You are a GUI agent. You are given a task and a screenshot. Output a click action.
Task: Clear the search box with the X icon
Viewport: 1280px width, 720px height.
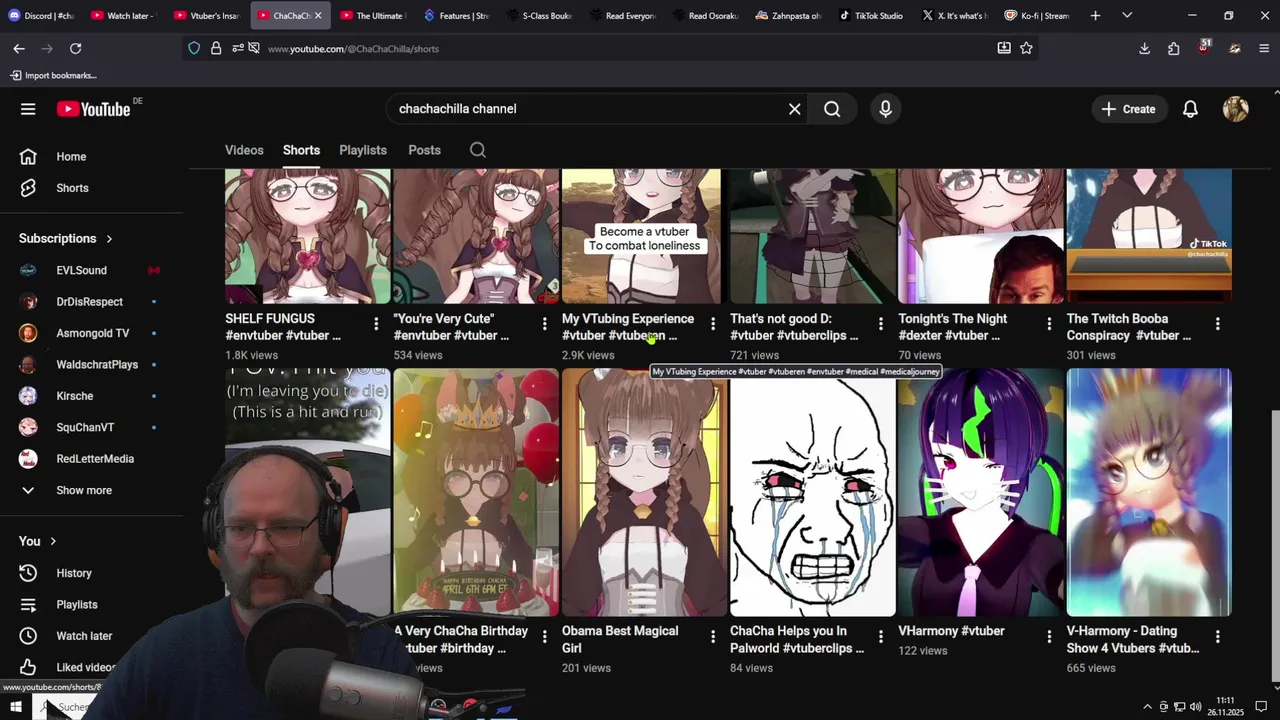pos(795,109)
